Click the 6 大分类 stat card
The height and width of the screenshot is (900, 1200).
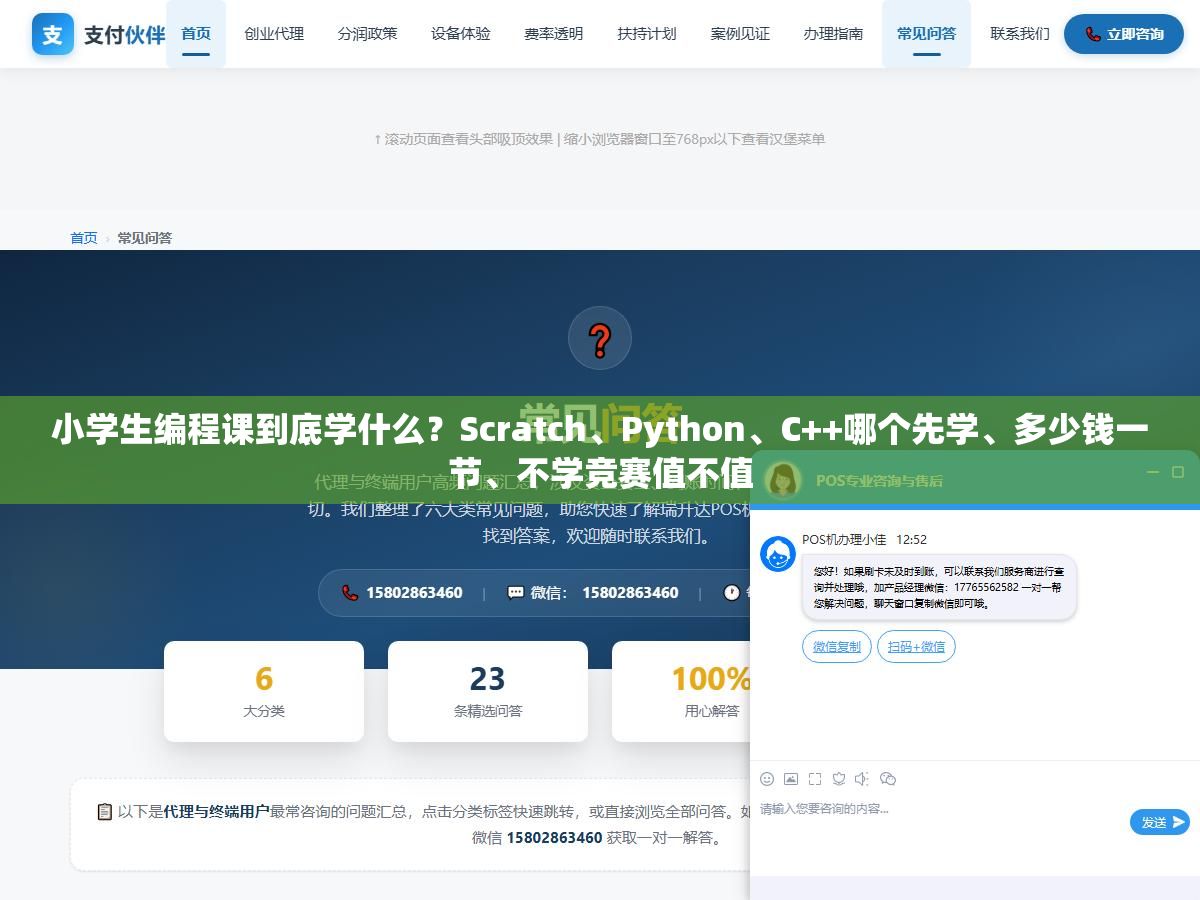(x=264, y=691)
